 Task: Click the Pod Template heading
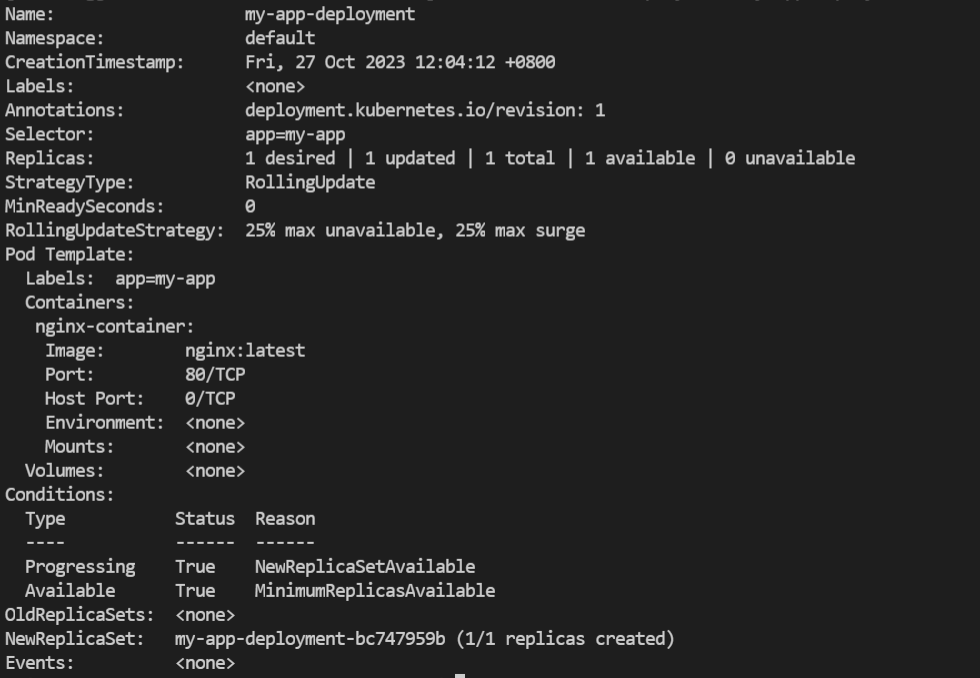[x=69, y=255]
